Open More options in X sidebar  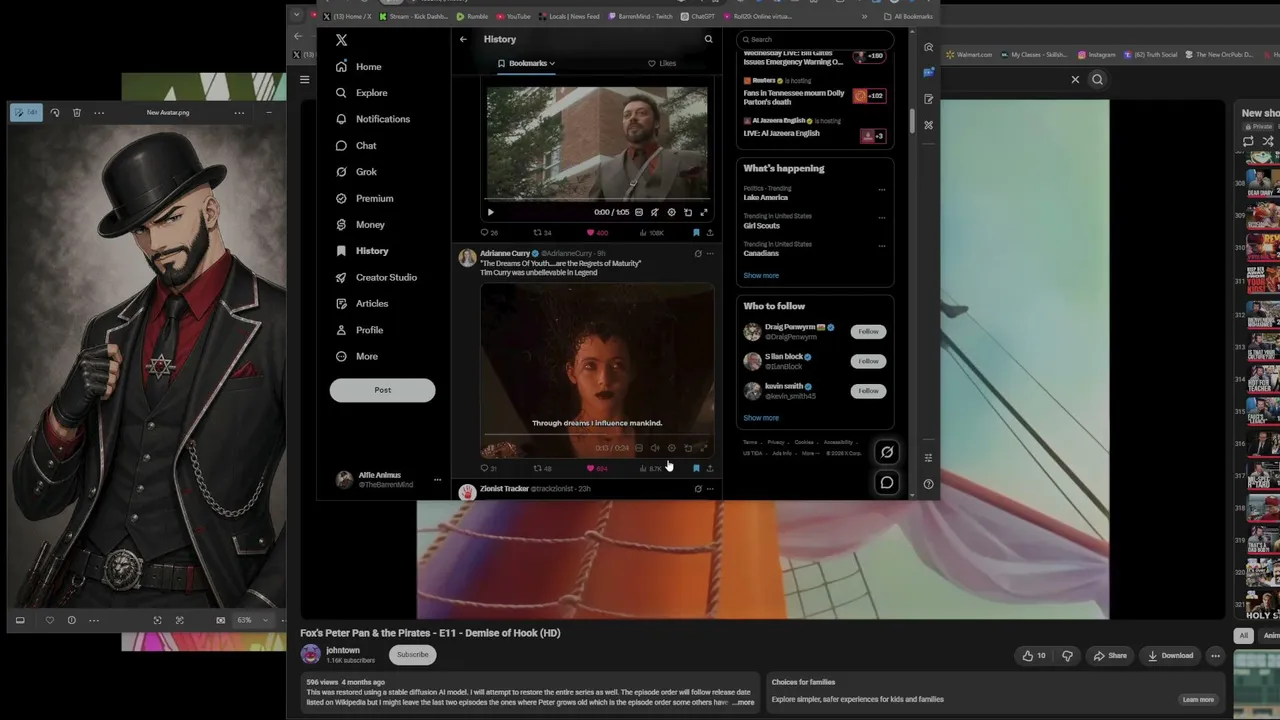[357, 357]
